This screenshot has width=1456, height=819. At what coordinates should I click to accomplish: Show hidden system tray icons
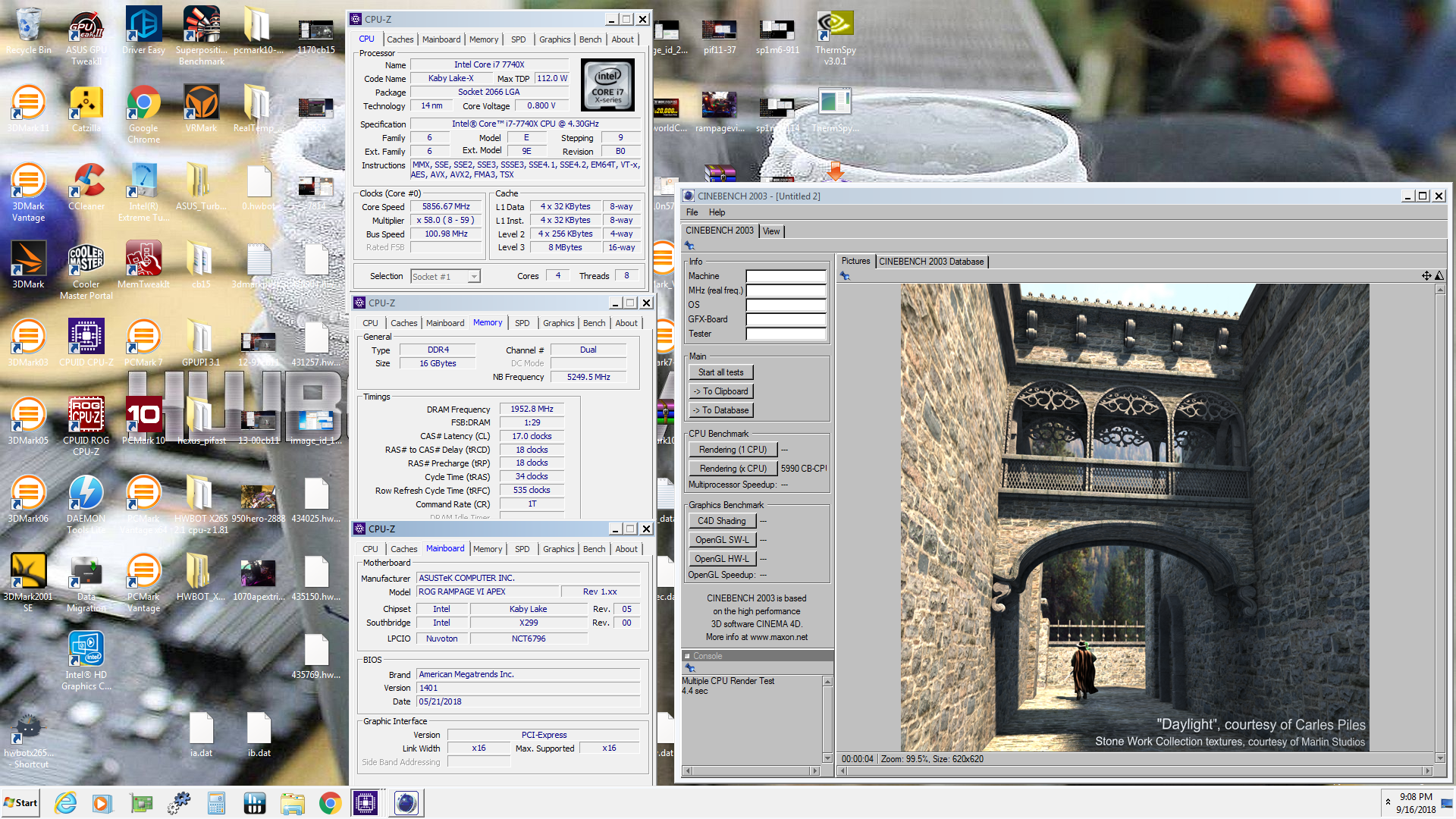pos(1388,802)
